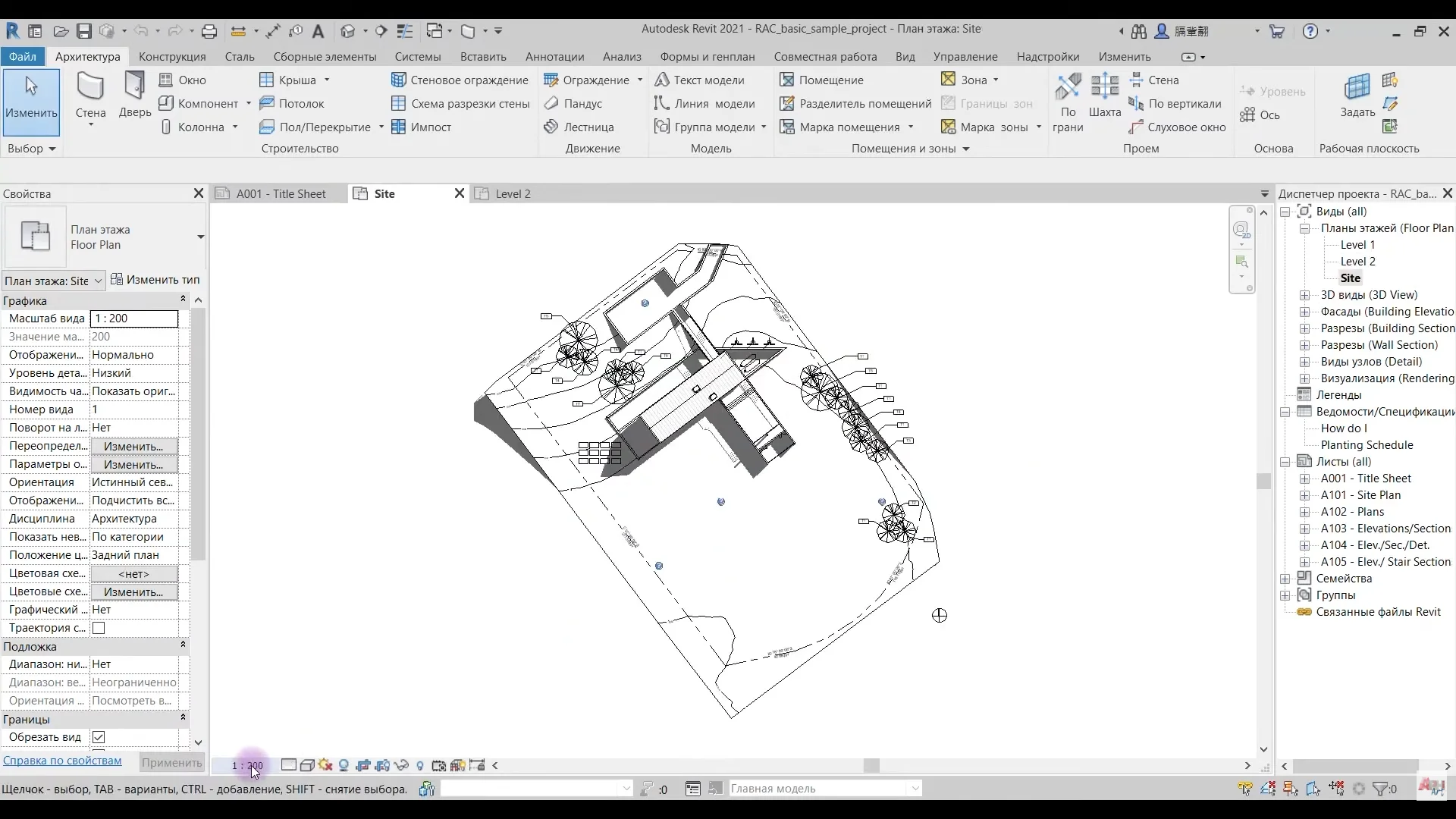Screen dimensions: 1456x819
Task: Toggle the Траектория солнца checkbox
Action: [x=99, y=628]
